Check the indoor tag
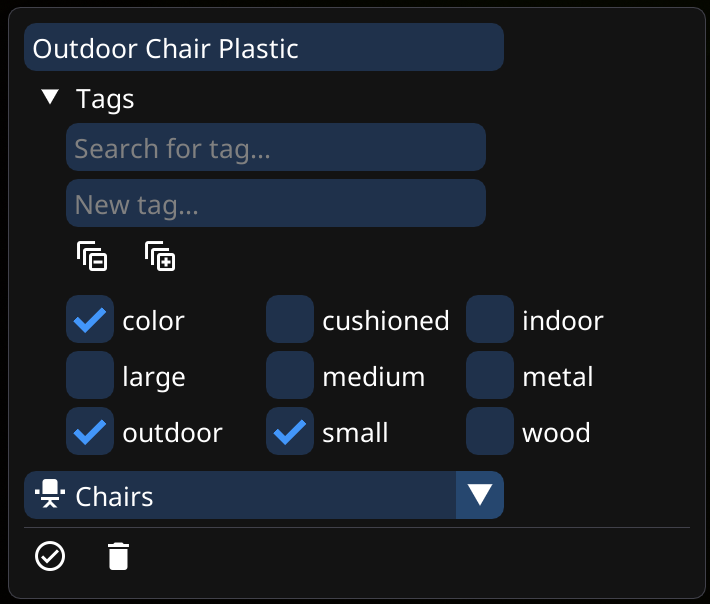 490,320
